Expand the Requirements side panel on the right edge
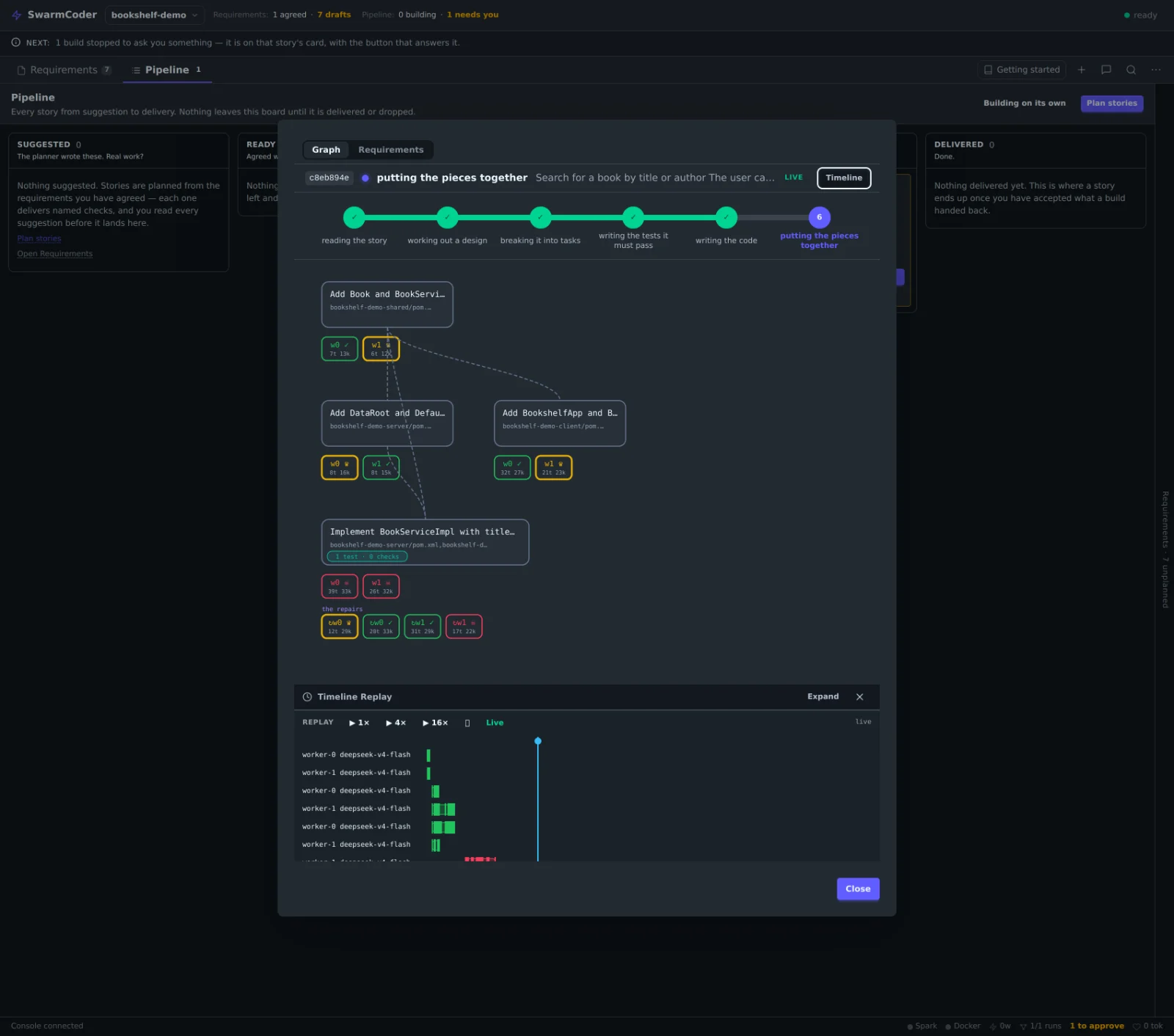The height and width of the screenshot is (1036, 1174). coord(1164,550)
